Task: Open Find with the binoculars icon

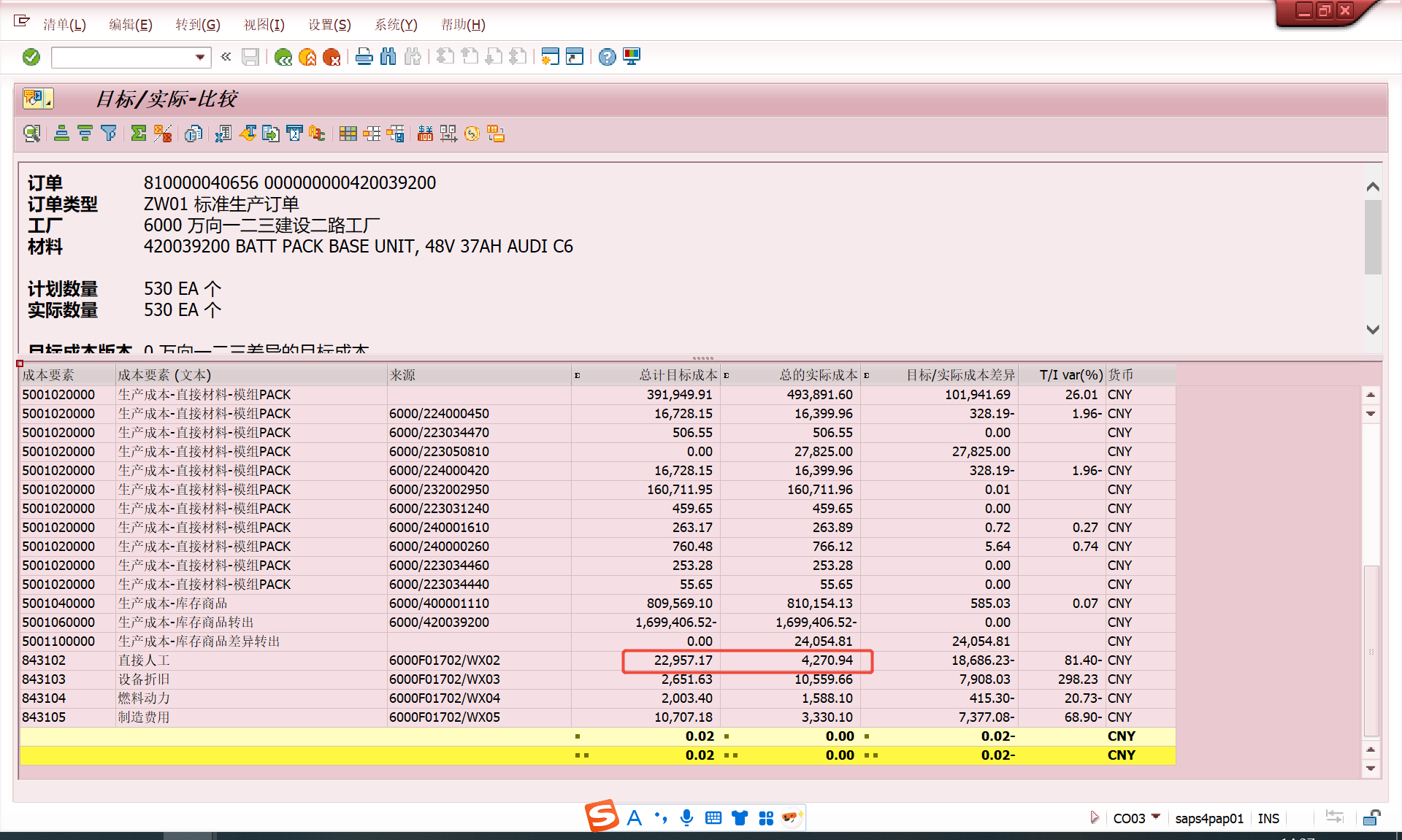Action: 388,57
